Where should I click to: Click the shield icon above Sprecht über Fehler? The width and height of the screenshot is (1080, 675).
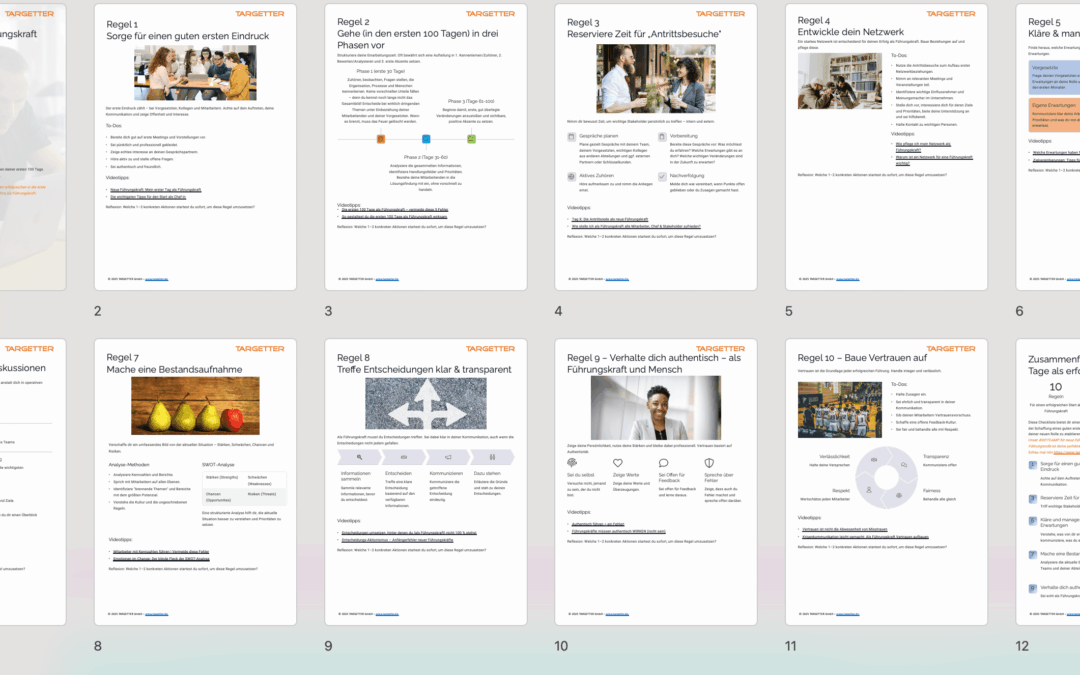tap(709, 463)
